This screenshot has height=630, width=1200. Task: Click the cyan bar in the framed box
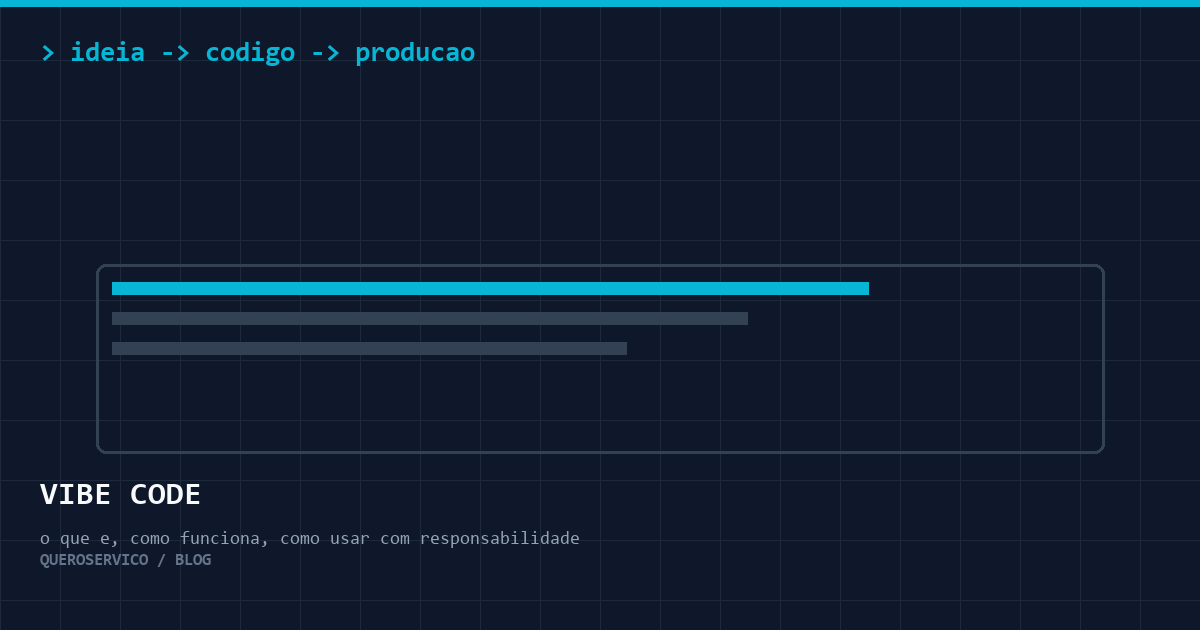click(x=490, y=288)
